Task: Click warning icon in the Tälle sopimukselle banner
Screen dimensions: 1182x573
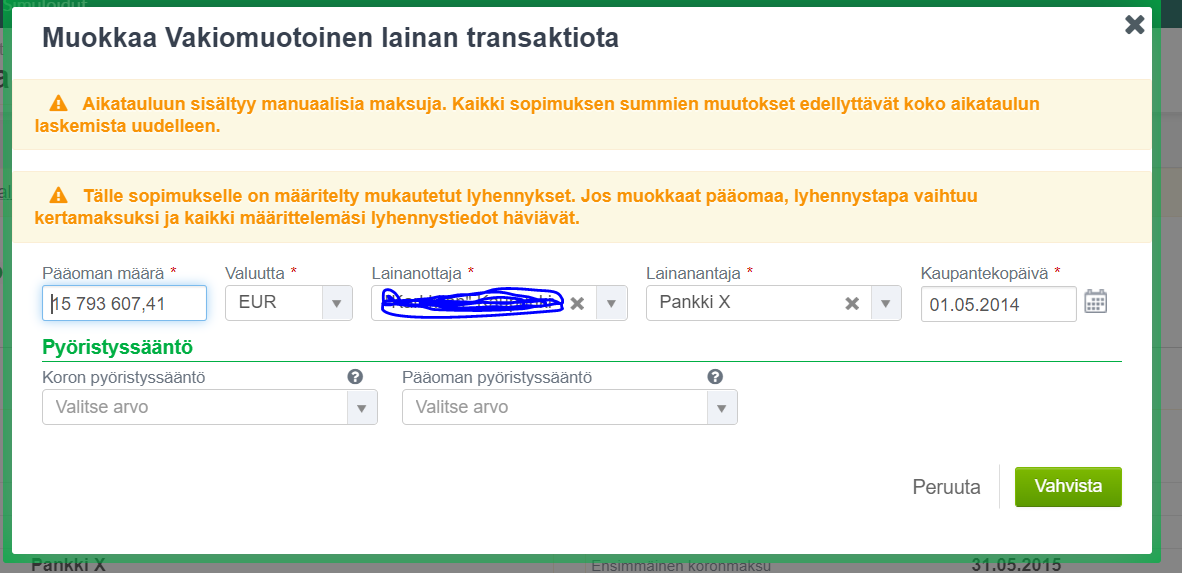Action: pyautogui.click(x=59, y=195)
